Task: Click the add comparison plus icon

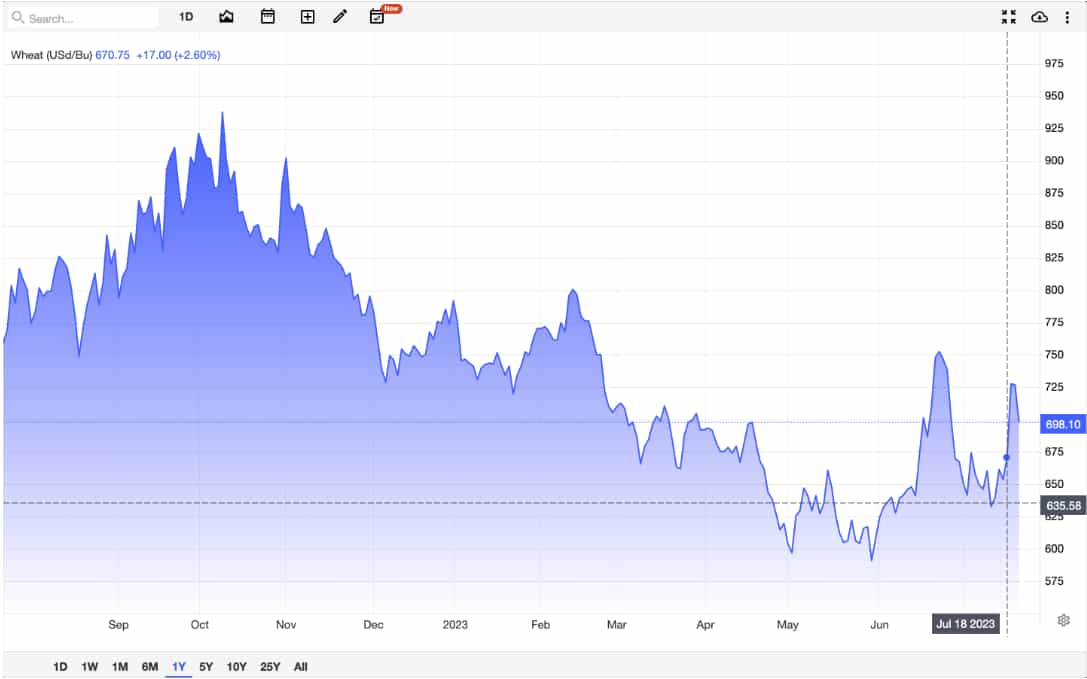Action: point(308,17)
